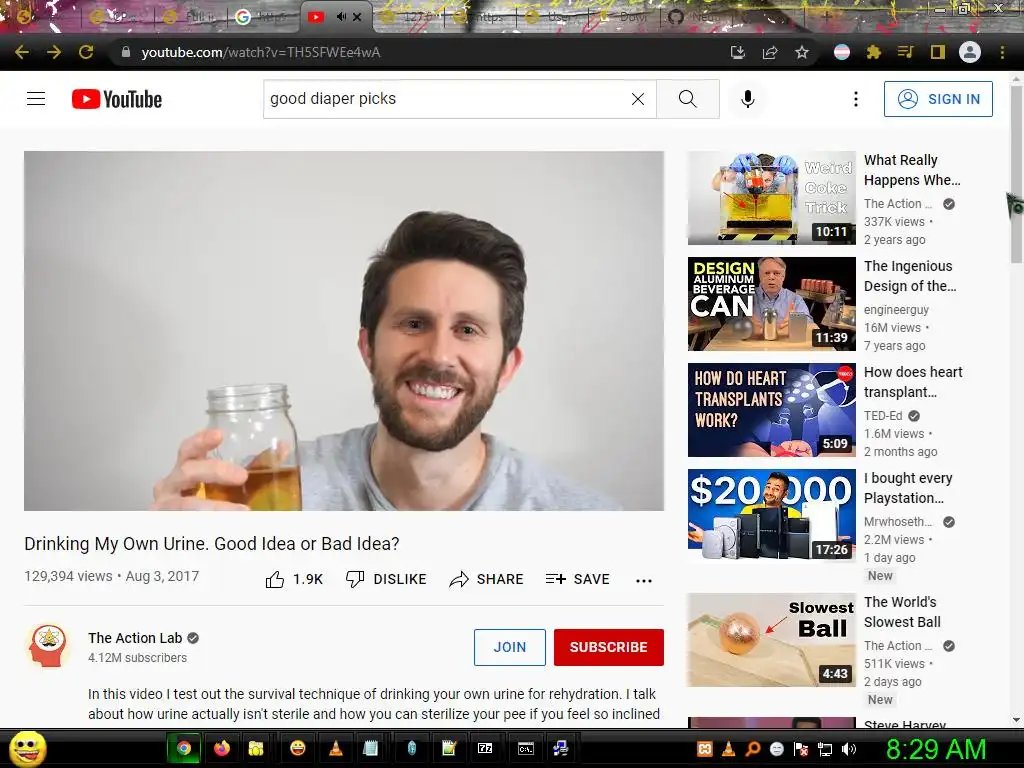Viewport: 1024px width, 768px height.
Task: Subscribe to The Action Lab
Action: pos(609,647)
